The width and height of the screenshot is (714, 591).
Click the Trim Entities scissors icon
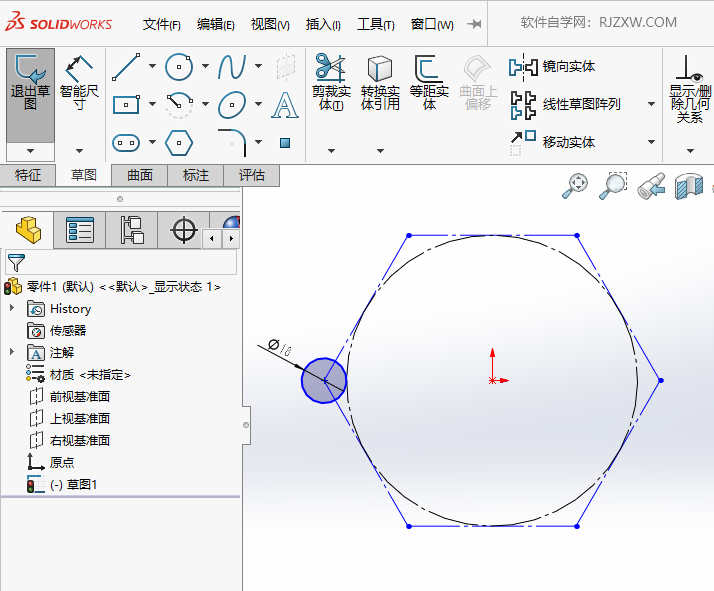(330, 68)
